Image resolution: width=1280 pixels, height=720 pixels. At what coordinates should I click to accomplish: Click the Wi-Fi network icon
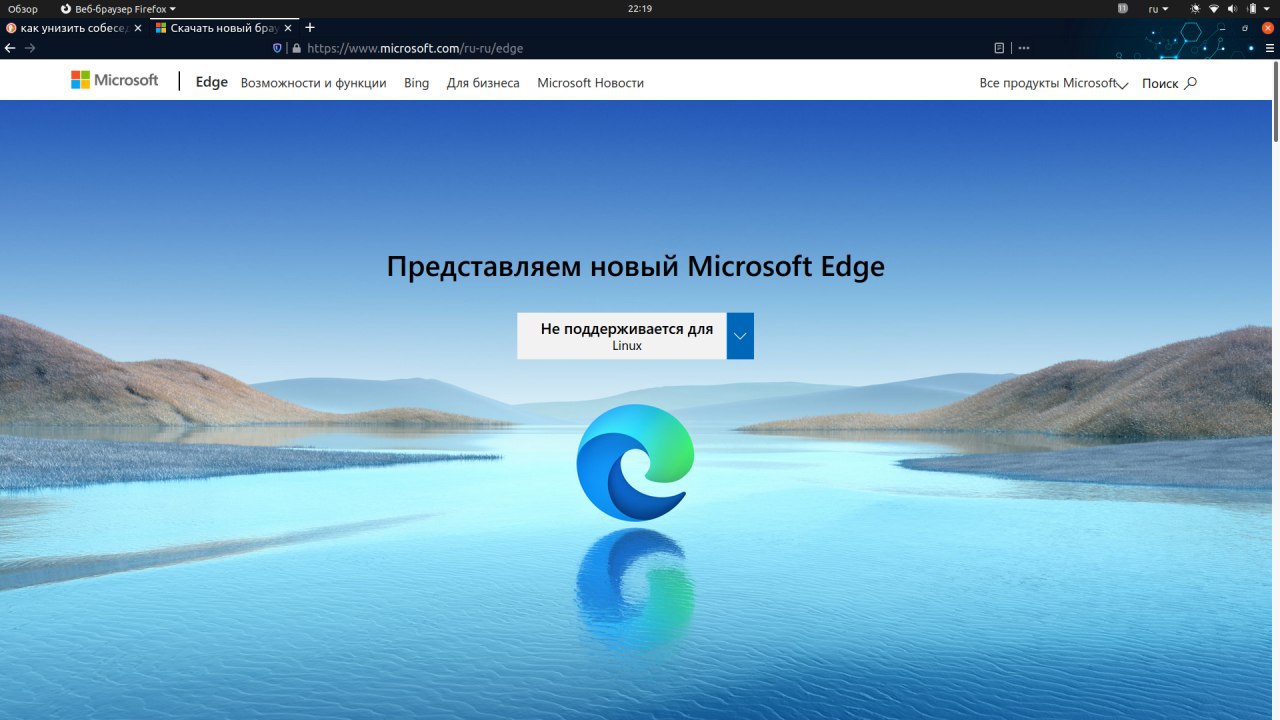tap(1214, 8)
